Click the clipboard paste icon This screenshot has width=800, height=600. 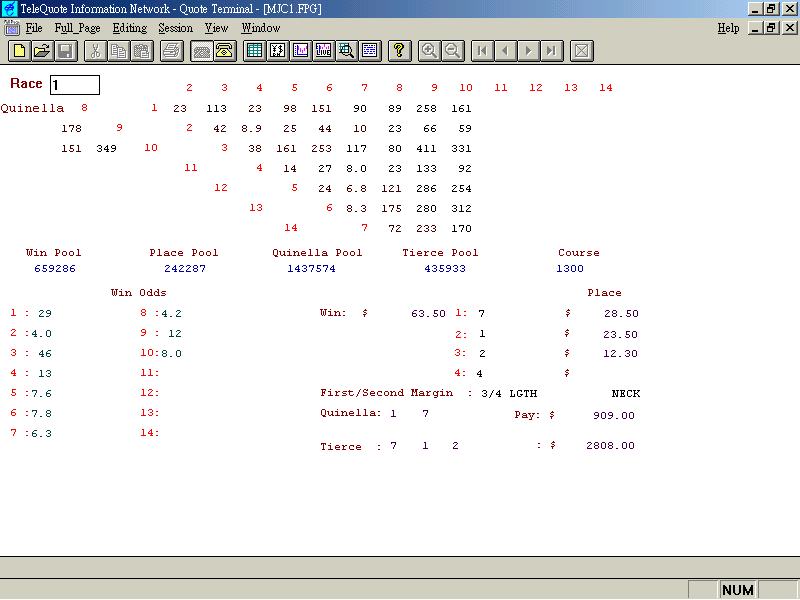[x=142, y=51]
